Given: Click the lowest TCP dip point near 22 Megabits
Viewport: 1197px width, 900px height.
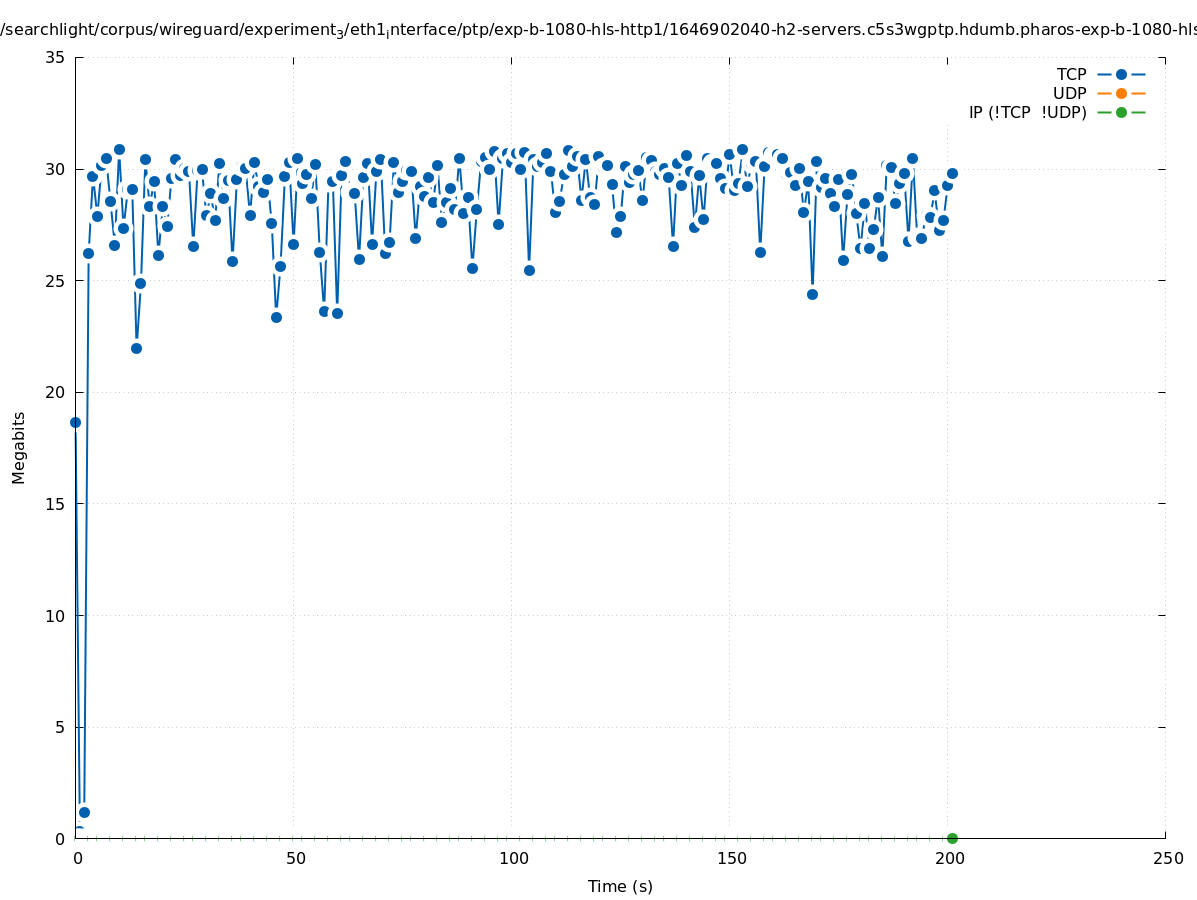Looking at the screenshot, I should pos(136,348).
